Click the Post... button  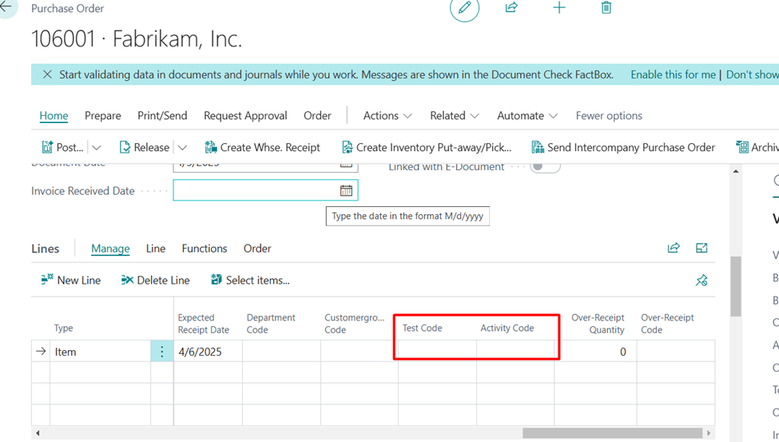(x=63, y=147)
